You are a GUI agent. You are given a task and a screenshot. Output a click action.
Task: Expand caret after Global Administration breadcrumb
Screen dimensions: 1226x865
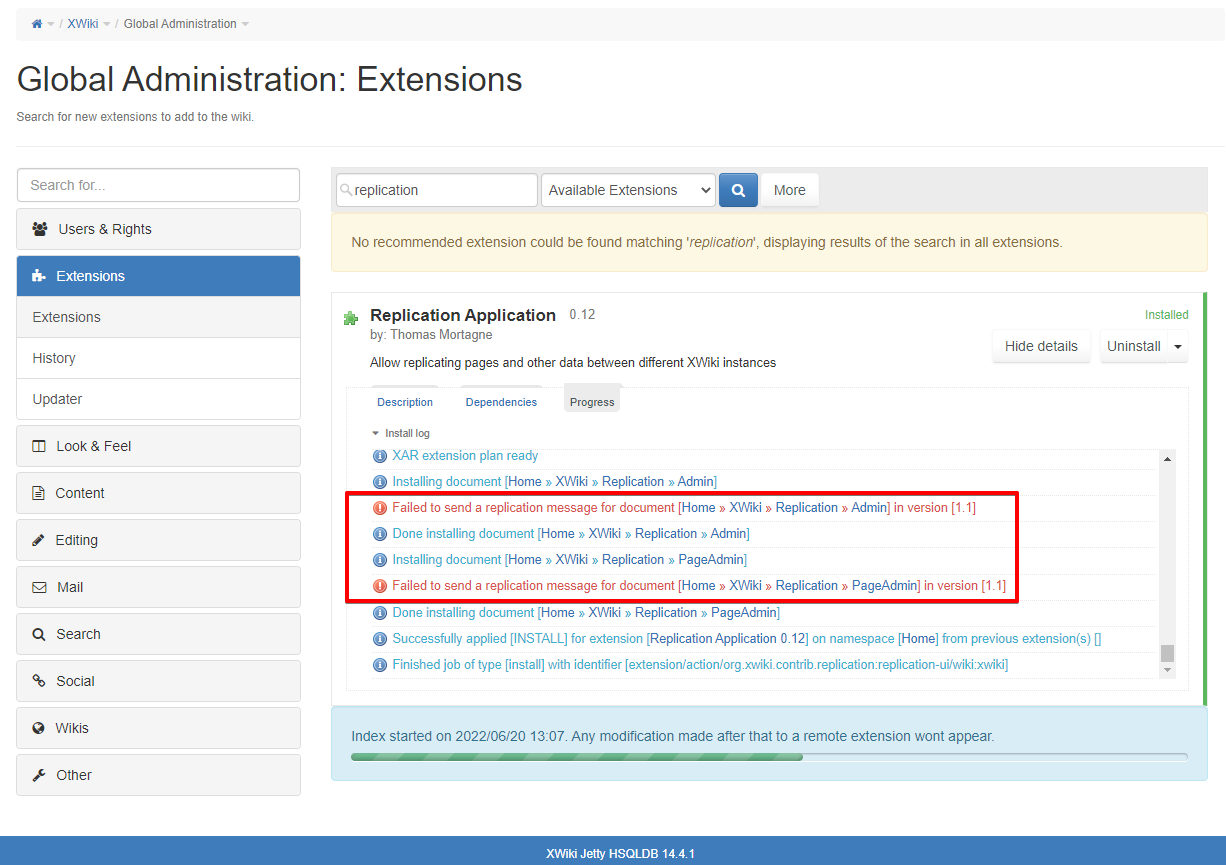click(245, 24)
